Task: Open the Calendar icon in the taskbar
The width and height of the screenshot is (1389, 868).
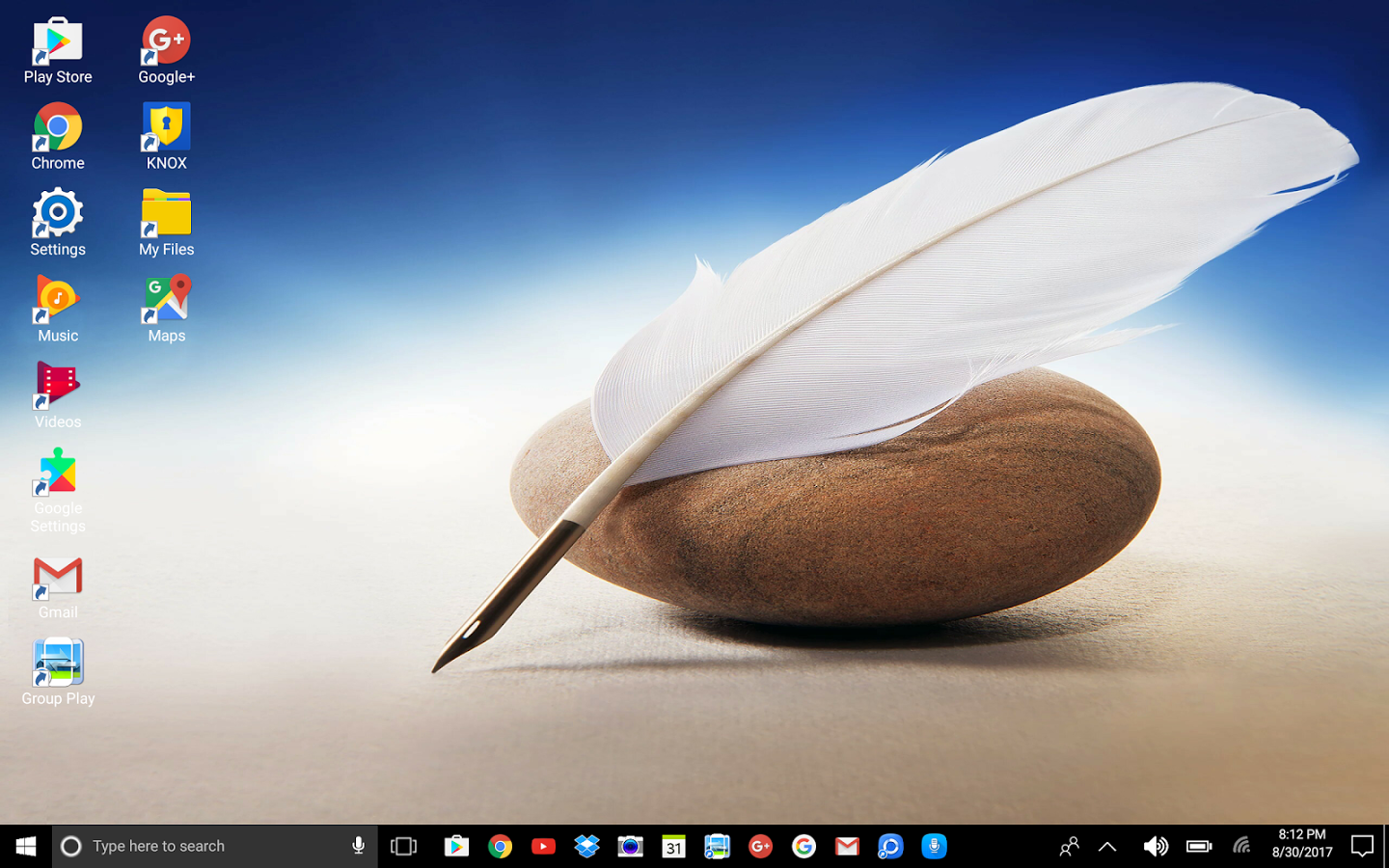Action: click(673, 846)
